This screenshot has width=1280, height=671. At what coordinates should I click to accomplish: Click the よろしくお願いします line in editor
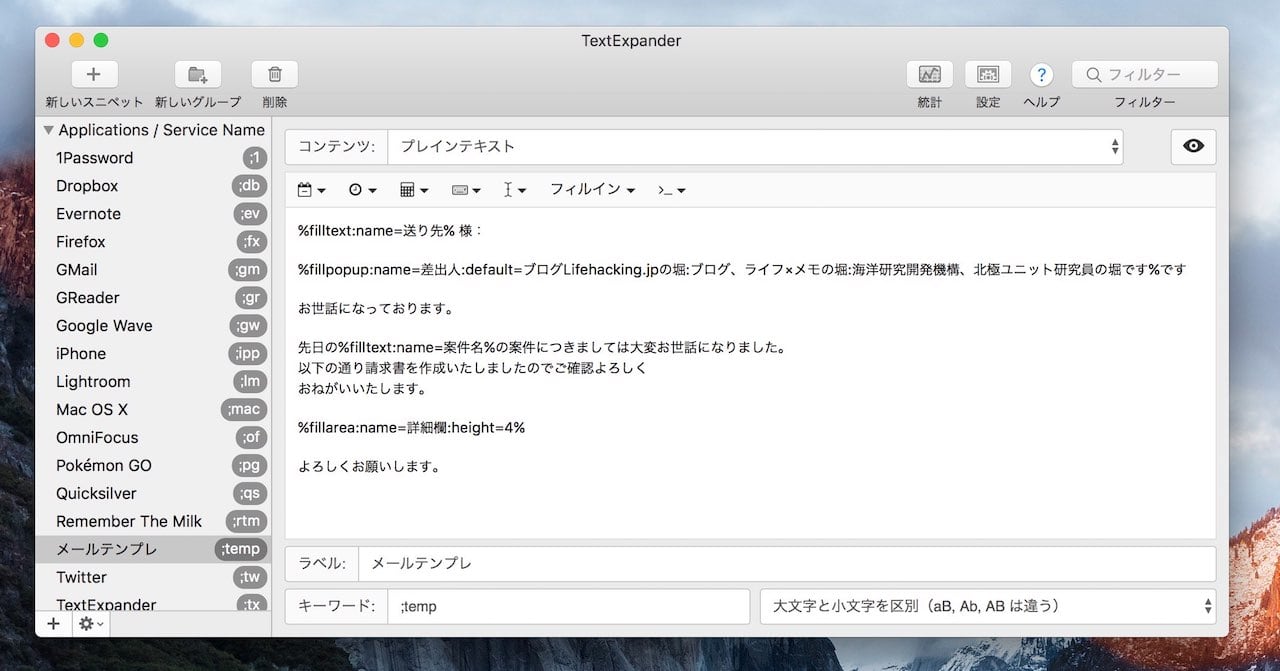369,466
